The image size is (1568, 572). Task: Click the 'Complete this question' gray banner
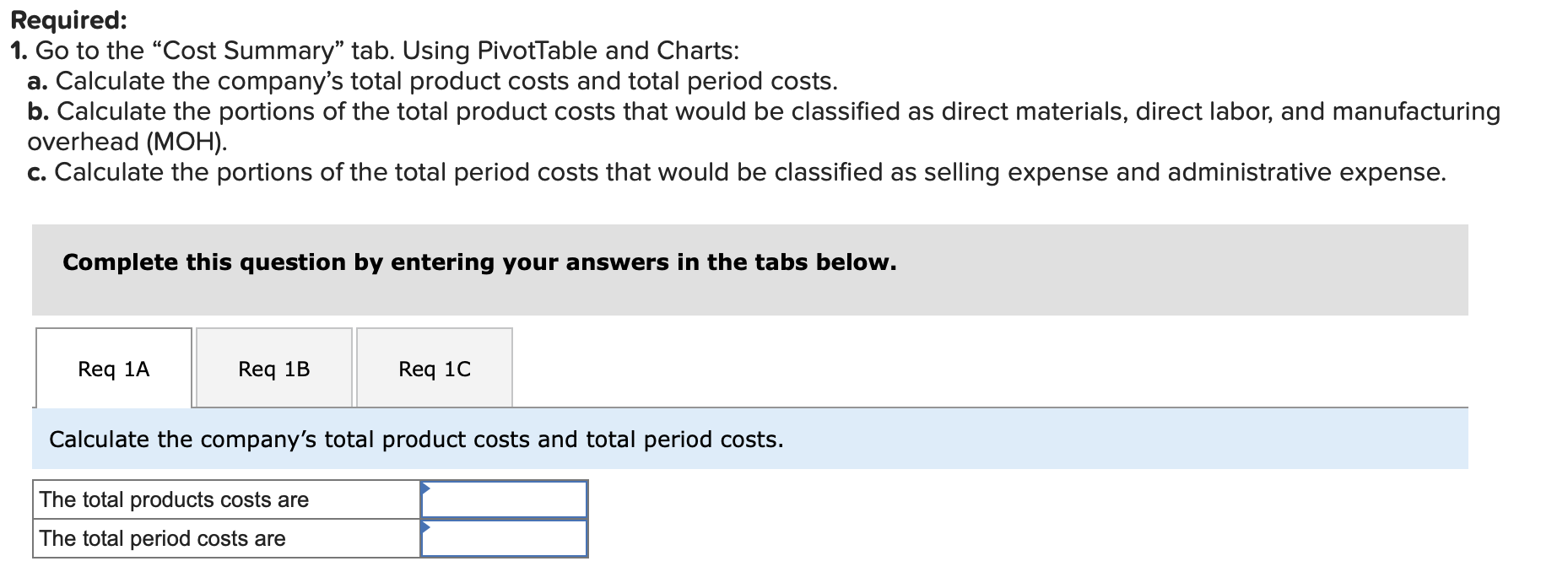479,262
